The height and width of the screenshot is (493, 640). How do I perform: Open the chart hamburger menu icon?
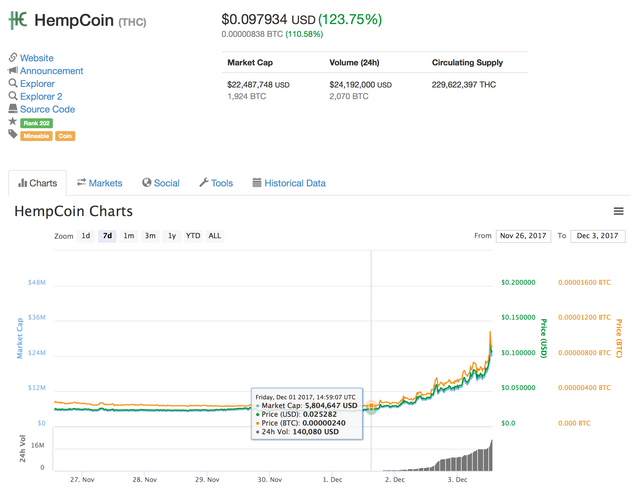click(x=618, y=211)
